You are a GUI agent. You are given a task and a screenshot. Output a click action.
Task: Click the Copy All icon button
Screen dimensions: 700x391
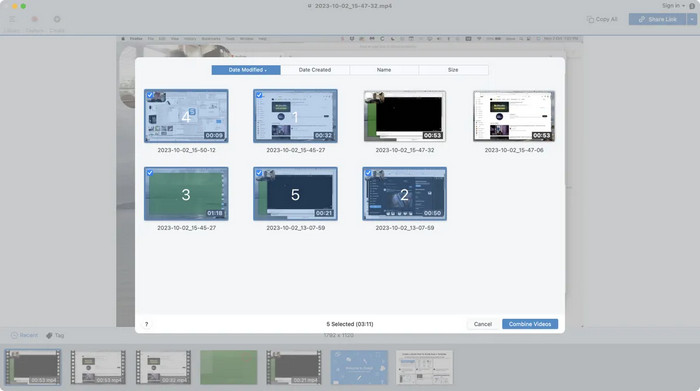(602, 19)
